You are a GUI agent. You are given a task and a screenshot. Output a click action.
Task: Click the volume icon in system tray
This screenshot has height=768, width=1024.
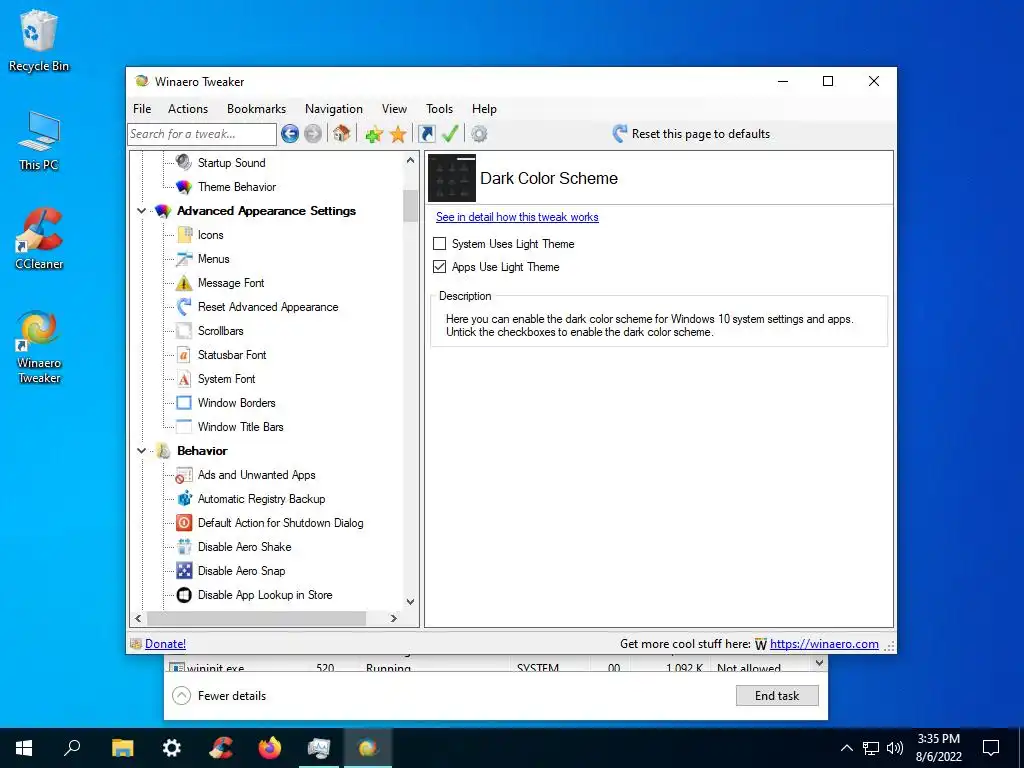(895, 748)
